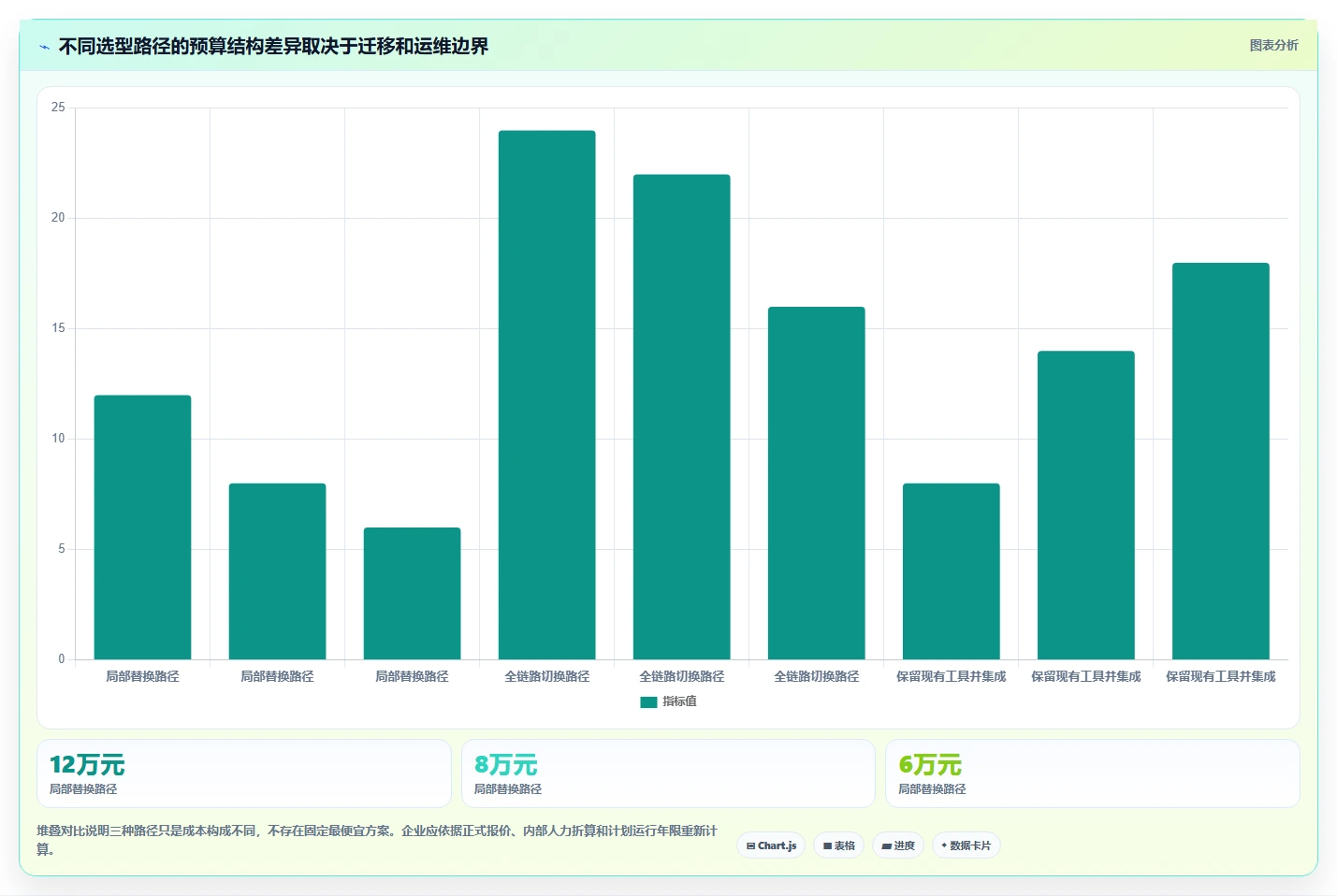Select the tallest bar reaching 24
The image size is (1337, 896).
click(x=547, y=395)
